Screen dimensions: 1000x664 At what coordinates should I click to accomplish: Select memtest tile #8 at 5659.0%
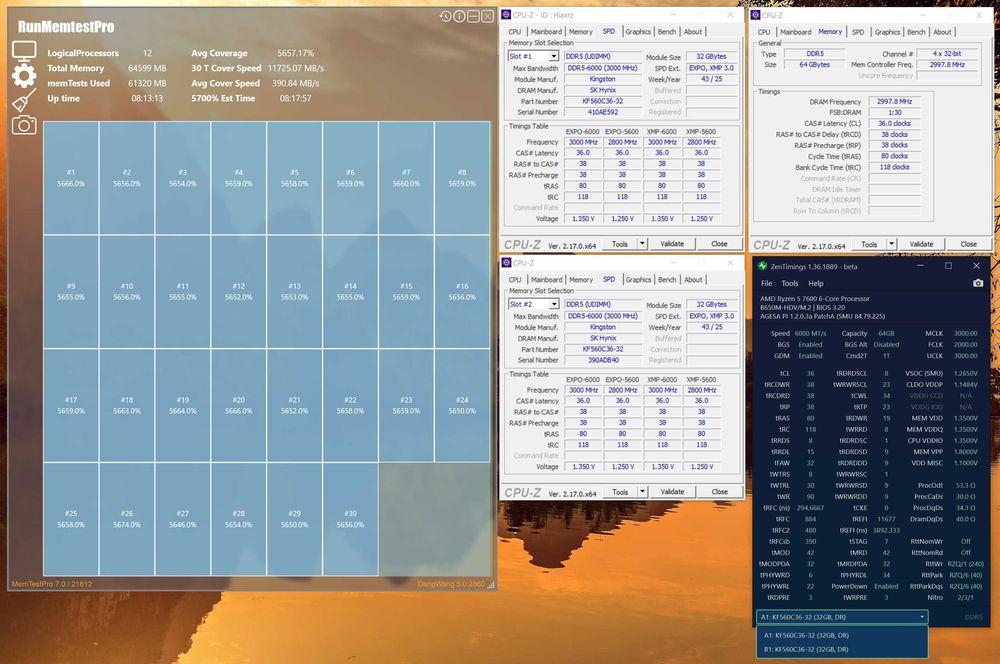462,178
